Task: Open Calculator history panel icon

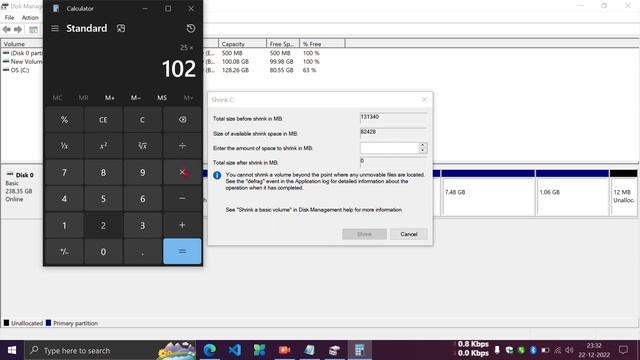Action: click(191, 28)
